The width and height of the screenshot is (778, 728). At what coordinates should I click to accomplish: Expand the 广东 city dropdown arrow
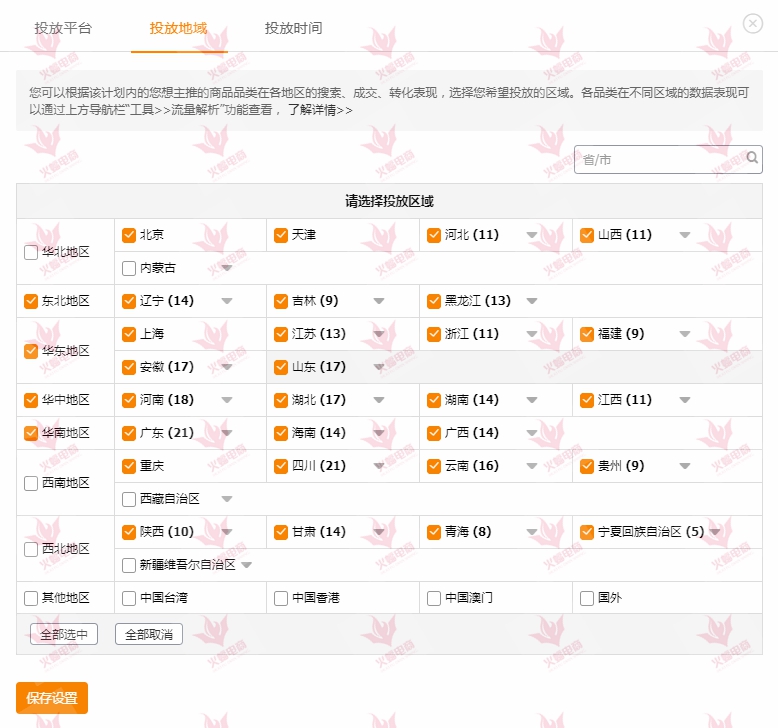227,433
